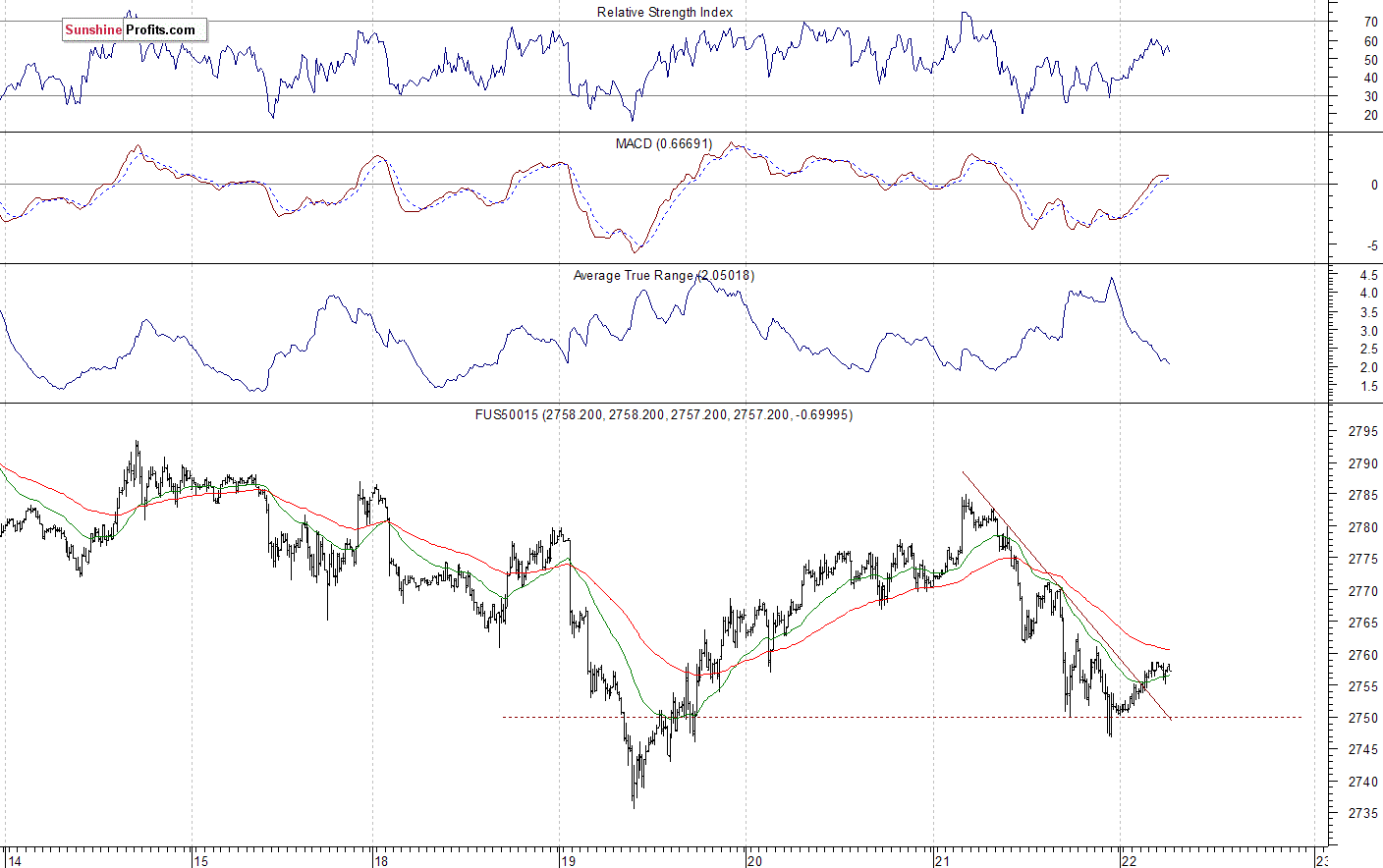
Task: Click date label 20 on time axis
Action: [754, 861]
